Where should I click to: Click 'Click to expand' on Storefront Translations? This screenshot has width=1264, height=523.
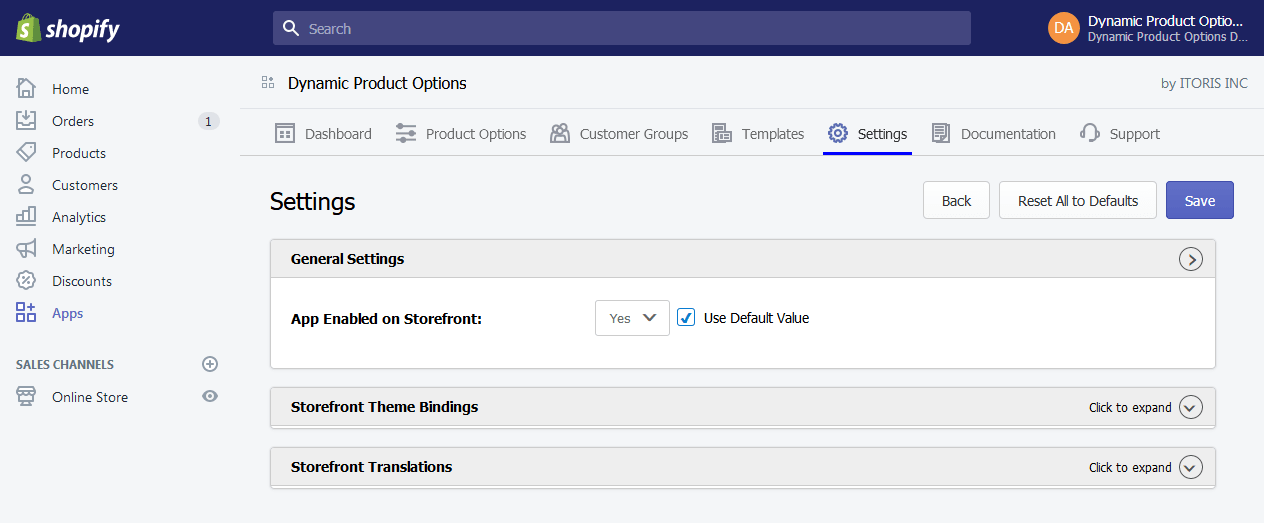[x=1130, y=467]
